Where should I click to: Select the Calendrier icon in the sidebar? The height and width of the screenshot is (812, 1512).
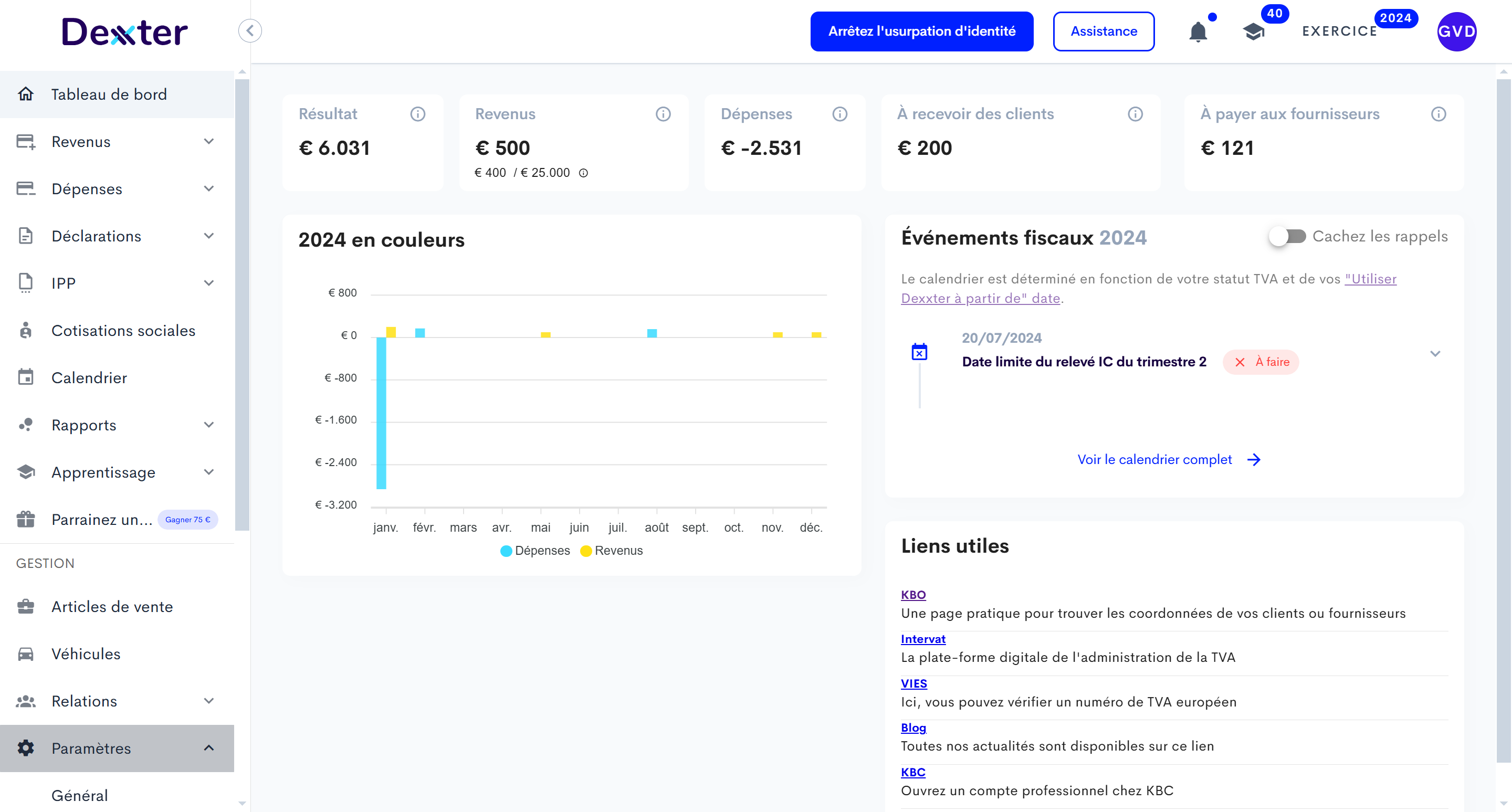26,378
